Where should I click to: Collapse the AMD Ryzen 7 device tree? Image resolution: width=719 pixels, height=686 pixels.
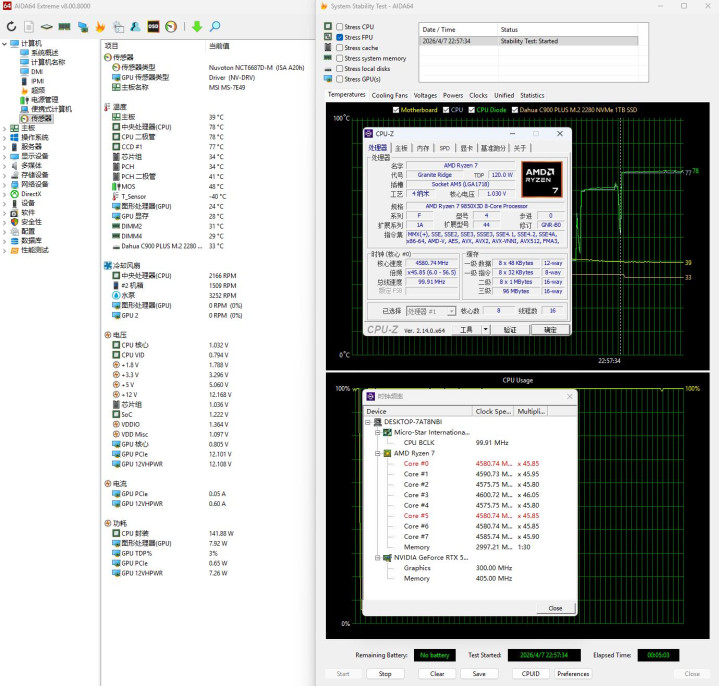tap(378, 453)
